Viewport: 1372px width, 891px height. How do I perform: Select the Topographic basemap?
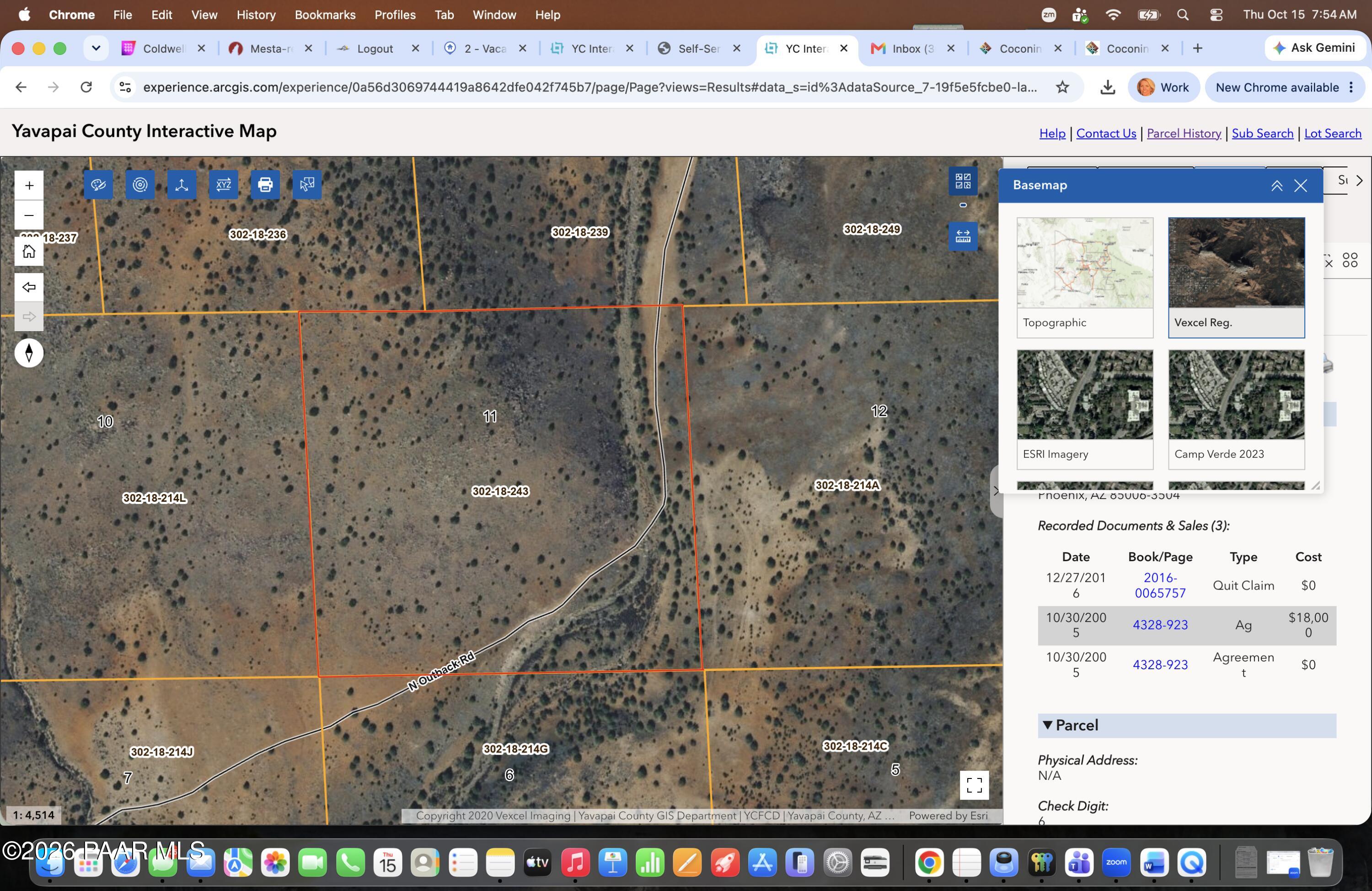(x=1085, y=277)
